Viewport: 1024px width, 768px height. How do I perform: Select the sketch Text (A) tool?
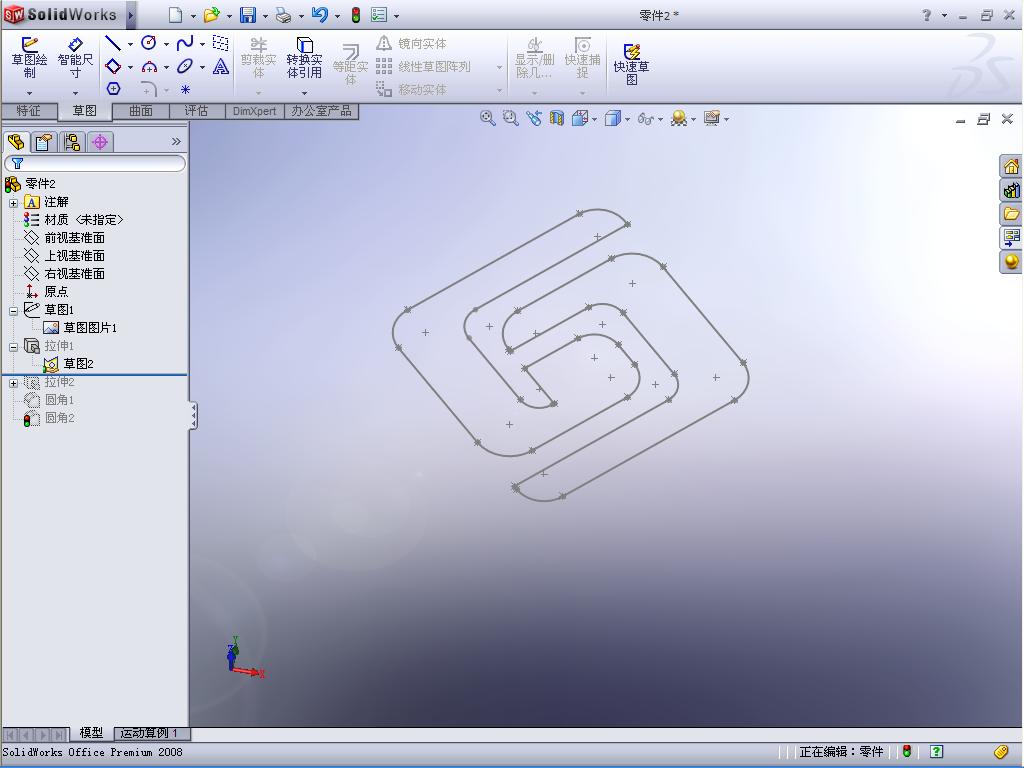pos(221,67)
